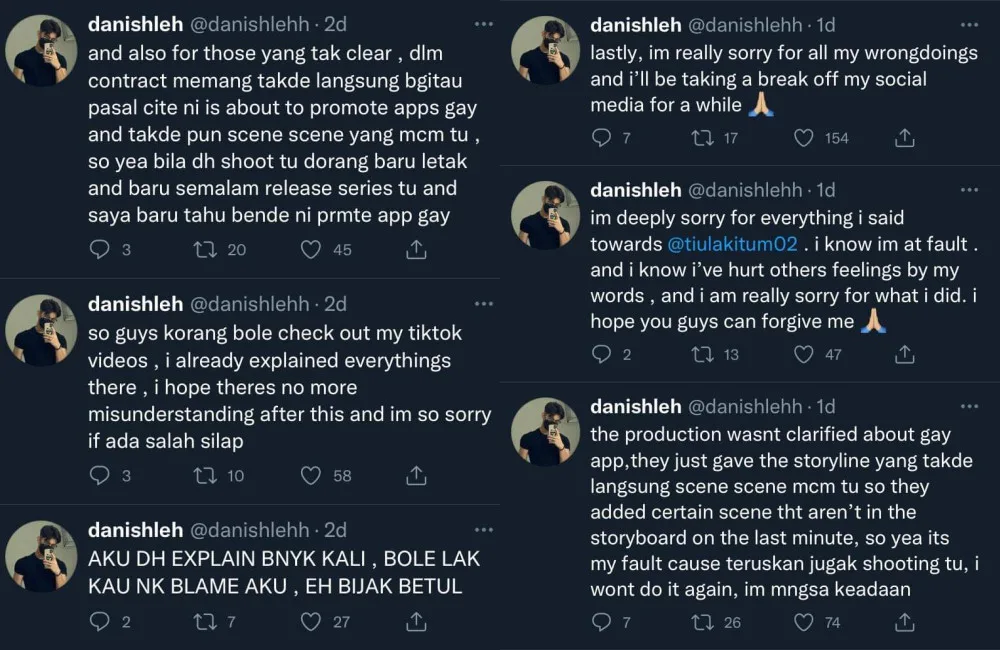Like the 'AKU DH EXPLAIN' tweet
The height and width of the screenshot is (650, 1000).
(311, 622)
